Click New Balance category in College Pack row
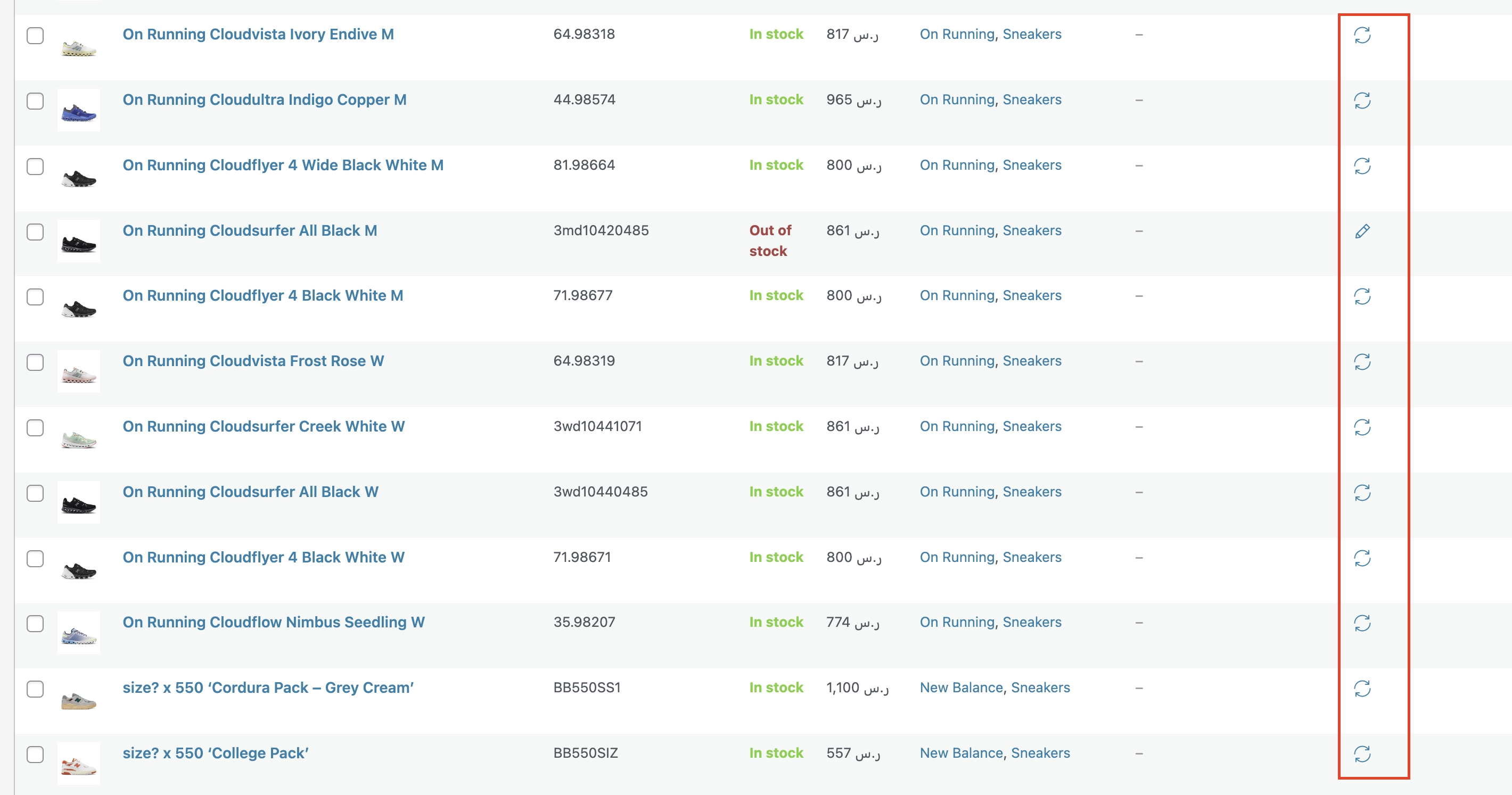1512x795 pixels. (x=961, y=753)
